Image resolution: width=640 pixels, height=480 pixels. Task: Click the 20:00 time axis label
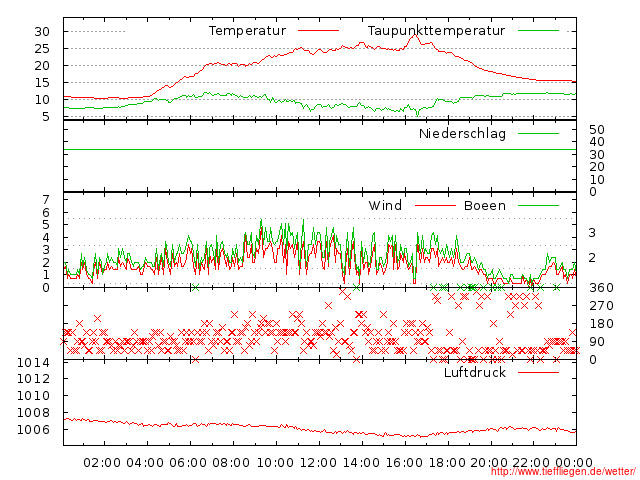(489, 463)
